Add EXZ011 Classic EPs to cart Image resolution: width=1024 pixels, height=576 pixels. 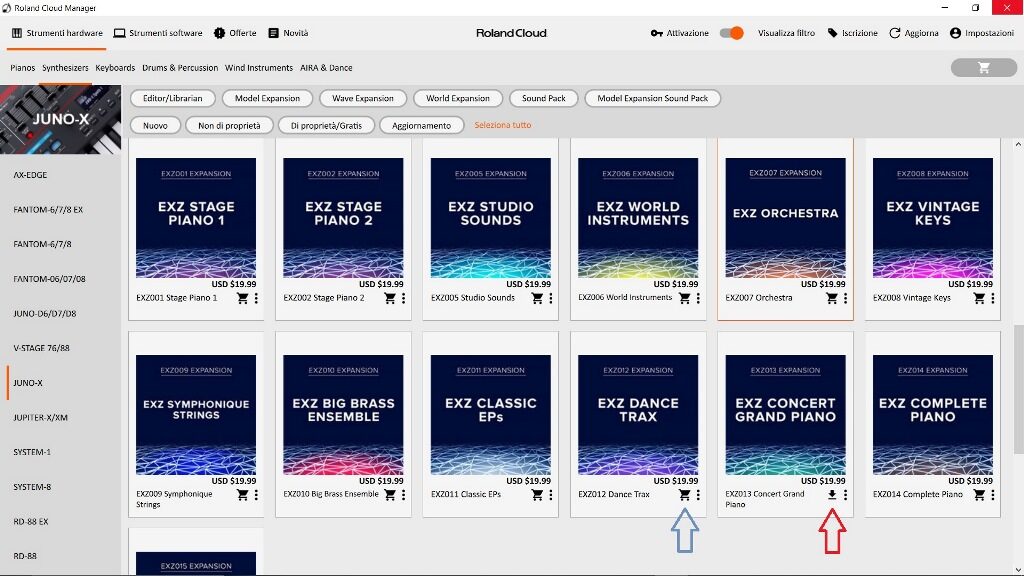(537, 494)
